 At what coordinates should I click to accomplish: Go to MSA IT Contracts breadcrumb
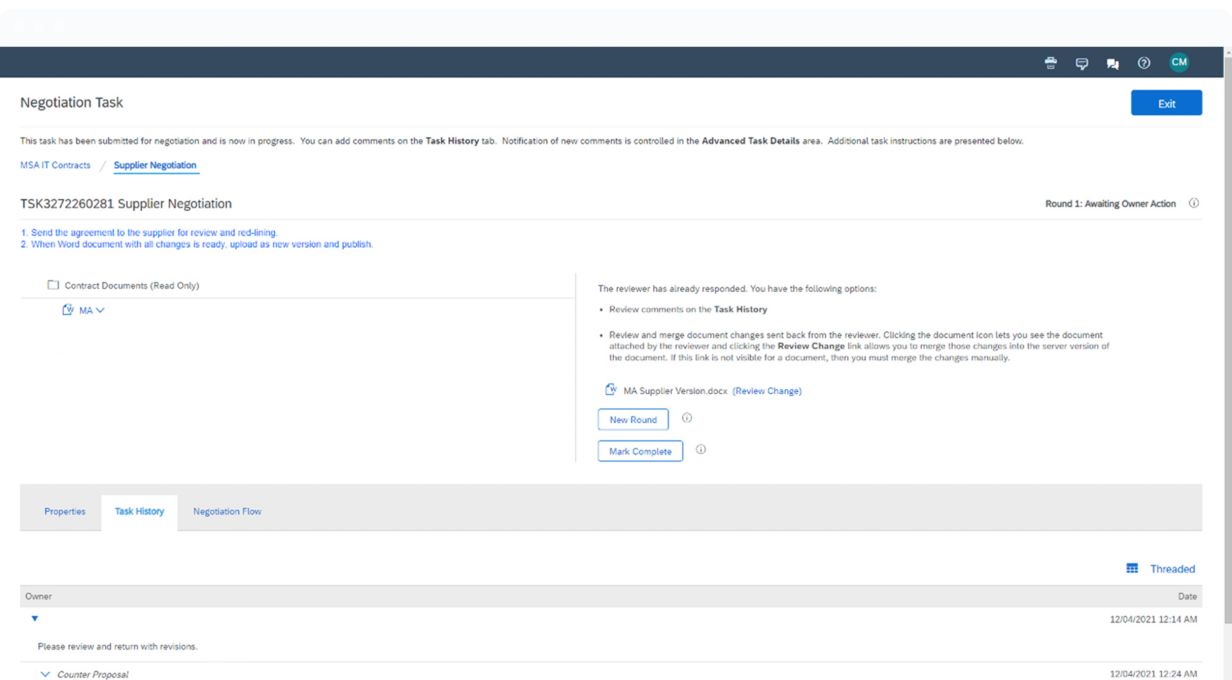55,165
